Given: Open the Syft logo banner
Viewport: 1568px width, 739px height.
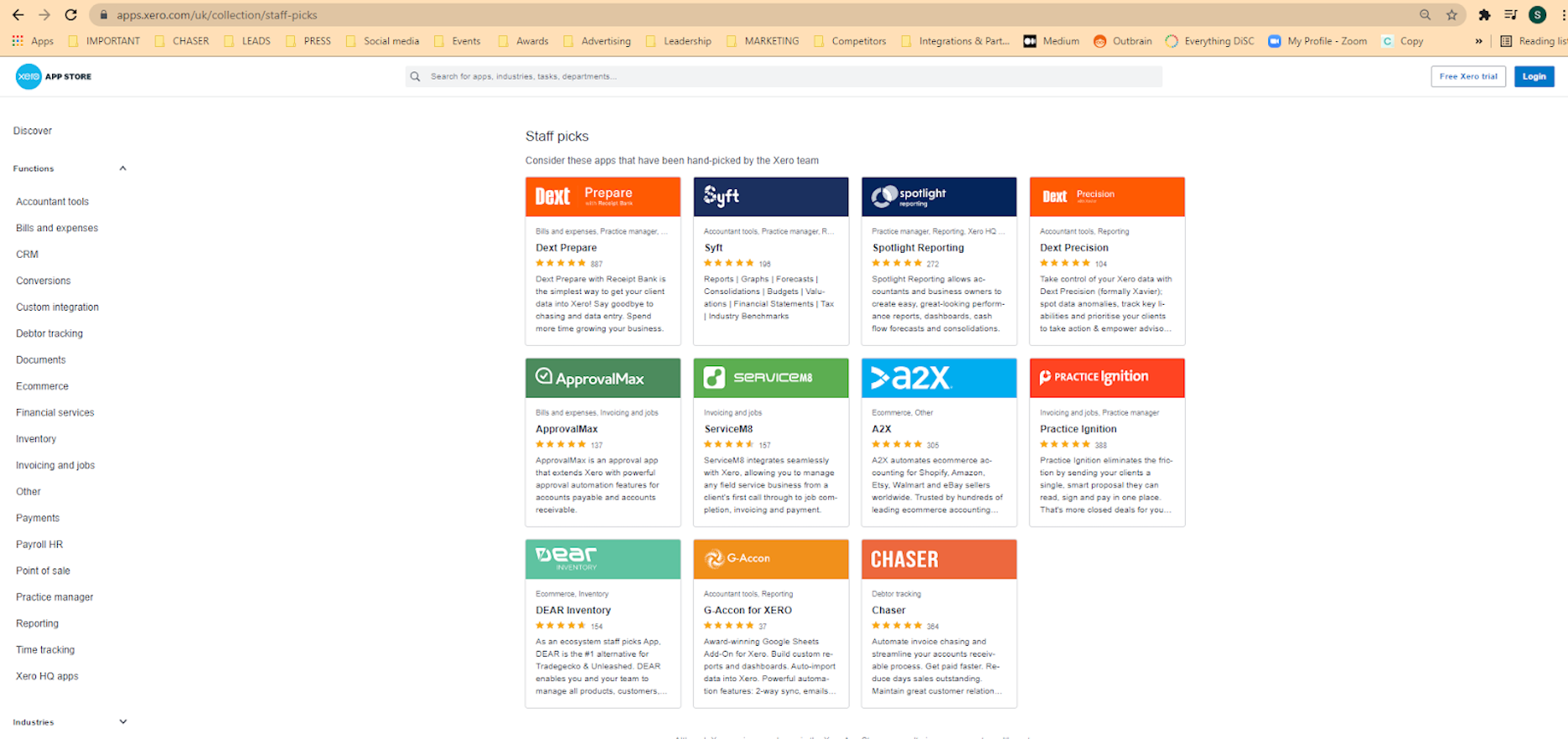Looking at the screenshot, I should click(771, 197).
